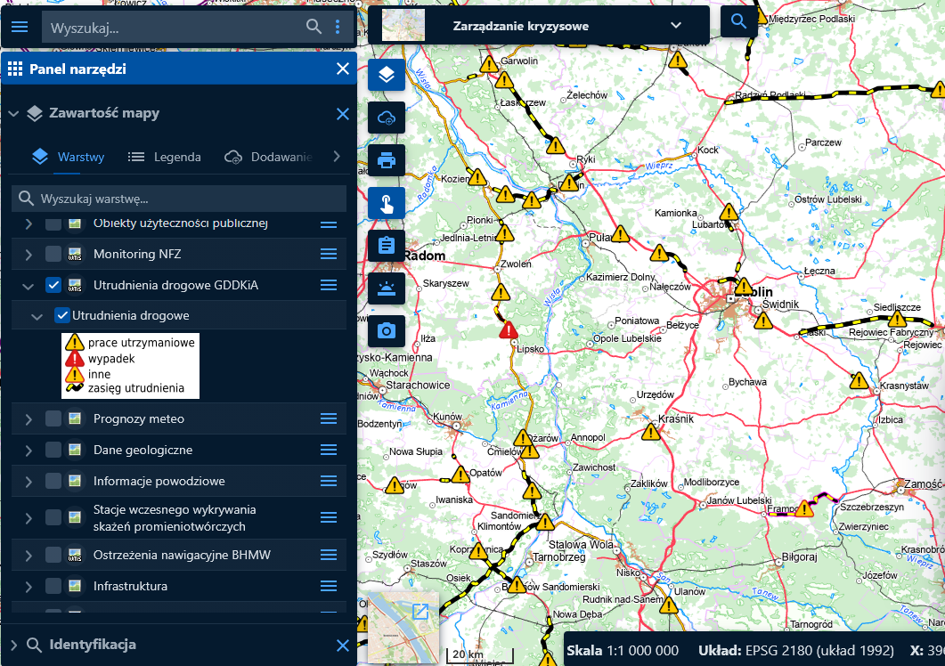Open layer menu for Monitoring NFZ
The height and width of the screenshot is (666, 945).
328,254
